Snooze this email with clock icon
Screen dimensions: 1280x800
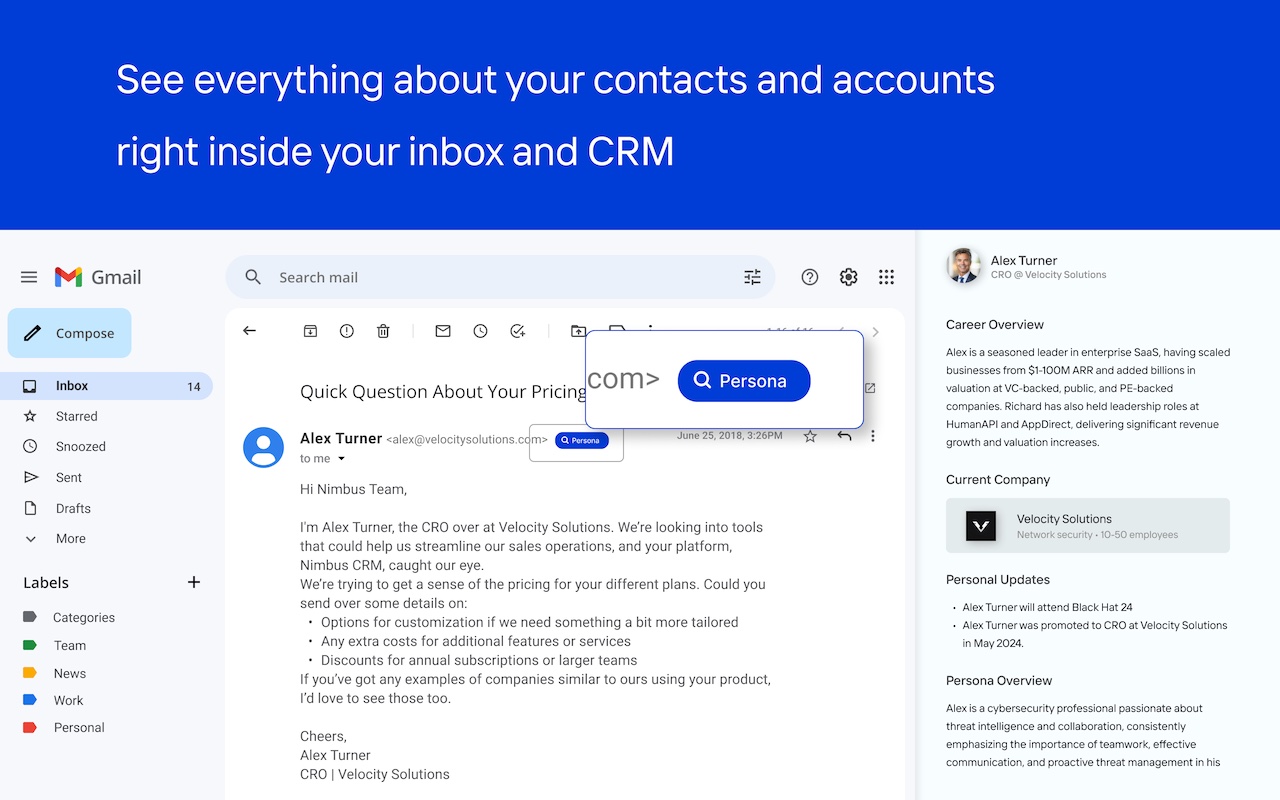click(x=481, y=331)
